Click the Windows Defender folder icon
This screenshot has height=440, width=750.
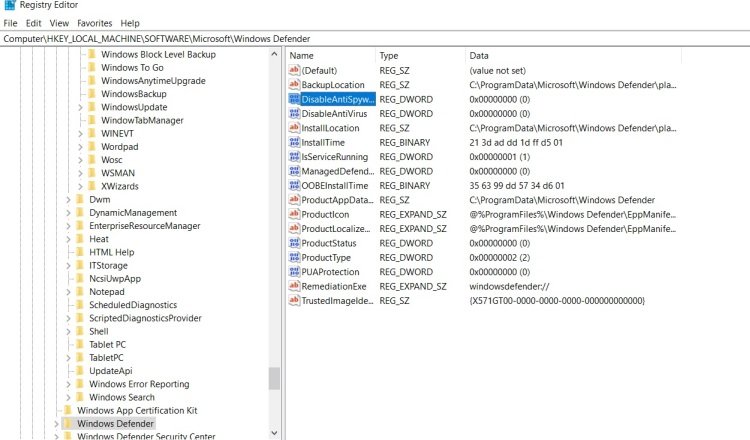68,423
